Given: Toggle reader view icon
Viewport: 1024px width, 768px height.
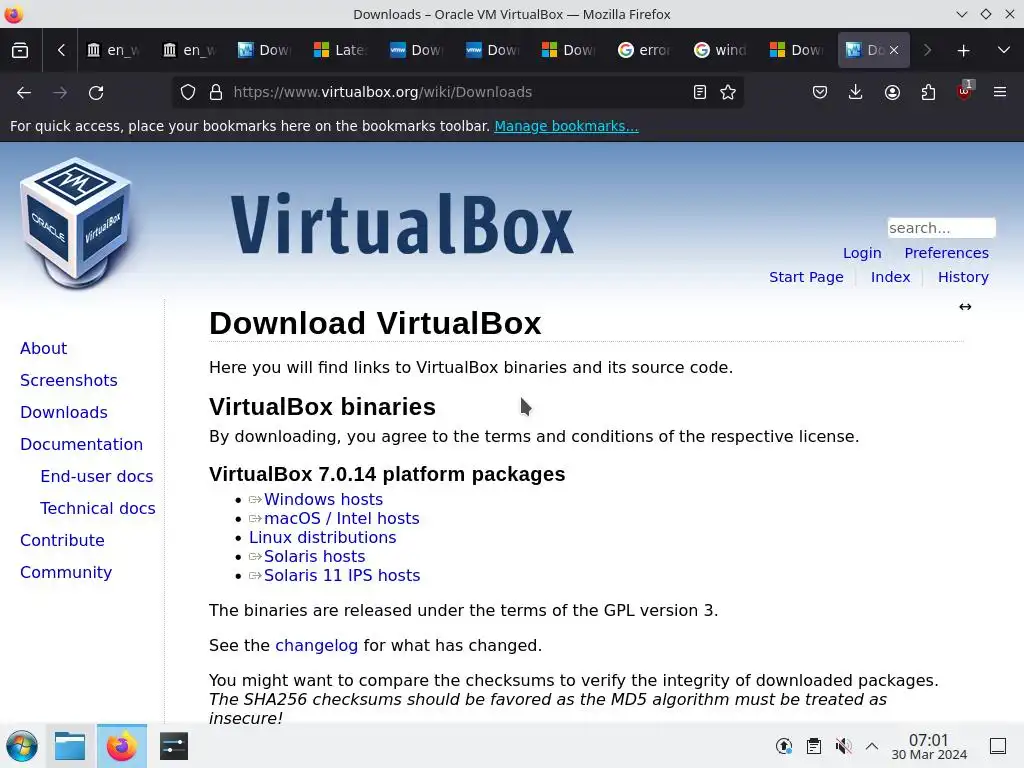Looking at the screenshot, I should click(x=700, y=93).
